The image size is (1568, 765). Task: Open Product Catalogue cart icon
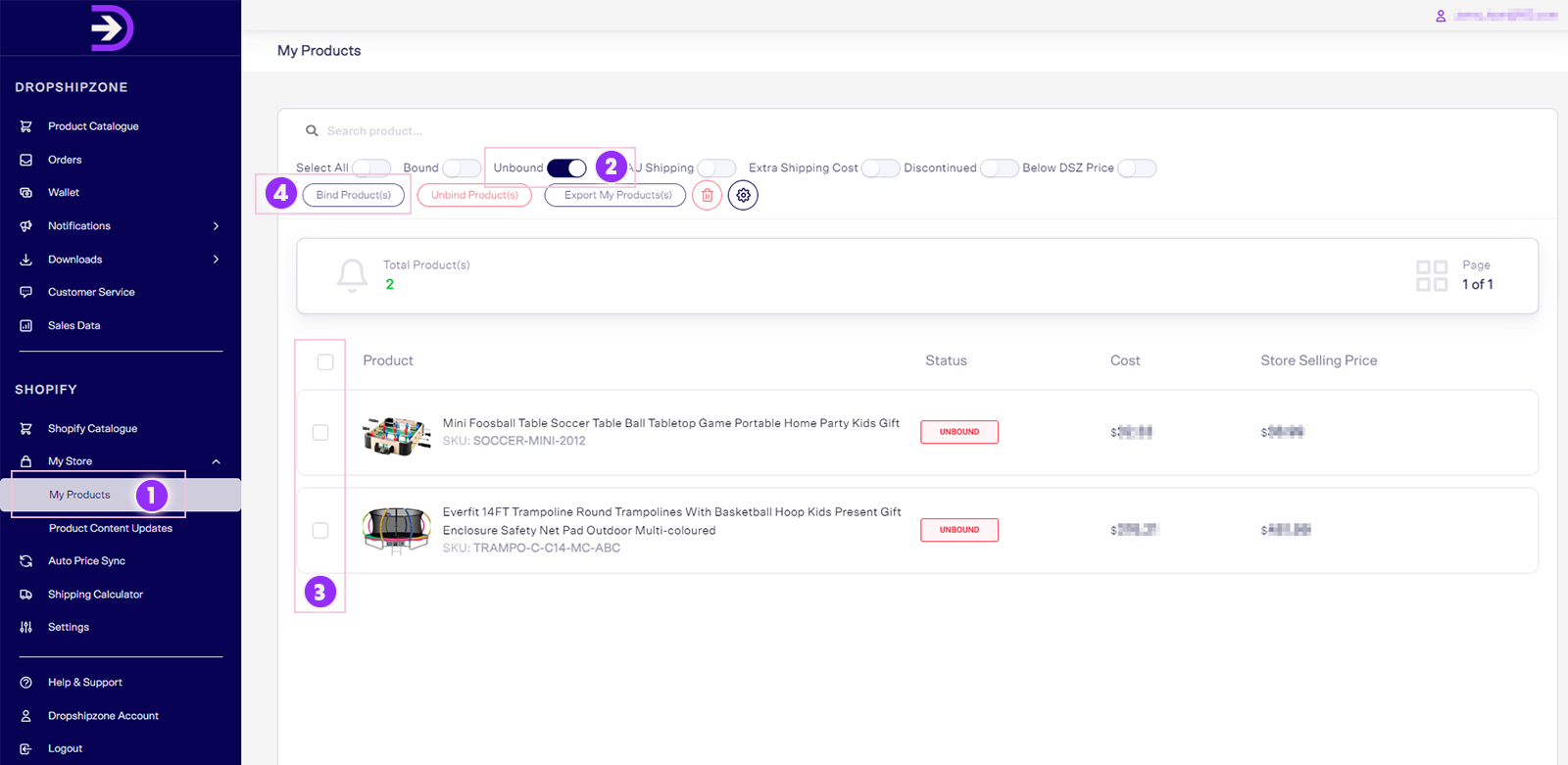click(26, 126)
